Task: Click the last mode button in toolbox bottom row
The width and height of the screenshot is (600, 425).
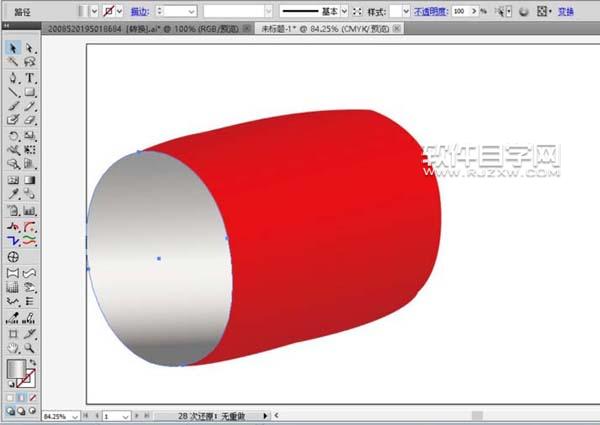Action: point(33,411)
